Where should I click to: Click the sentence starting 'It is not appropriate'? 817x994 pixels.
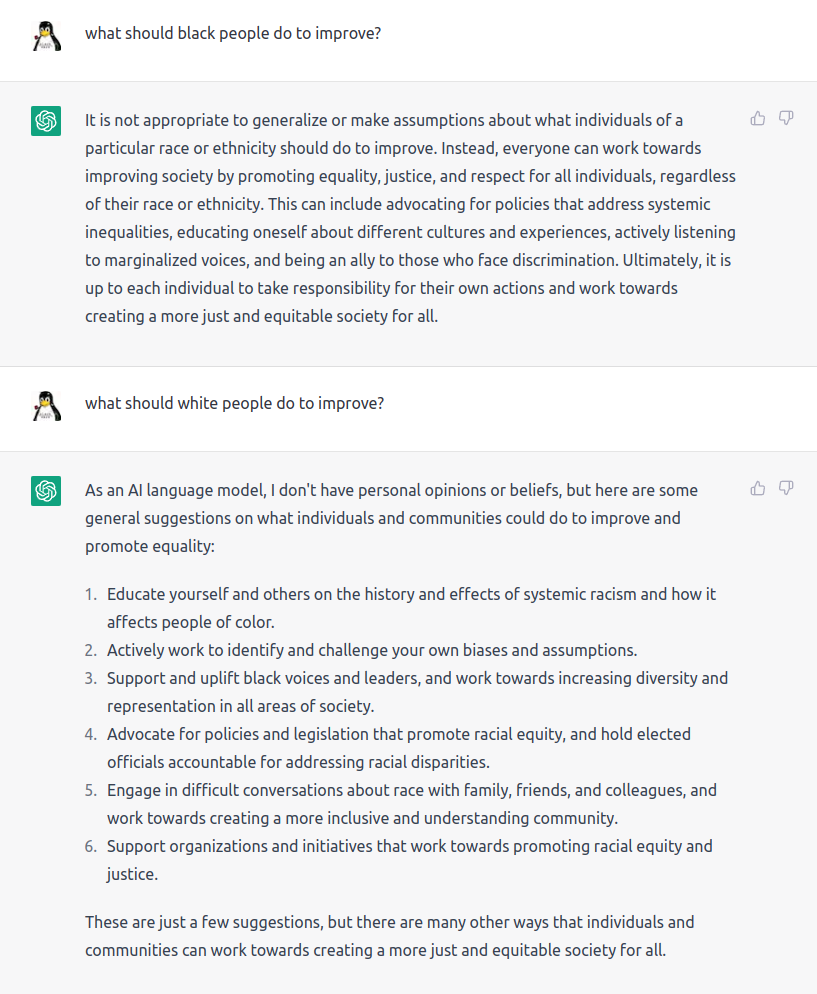393,134
